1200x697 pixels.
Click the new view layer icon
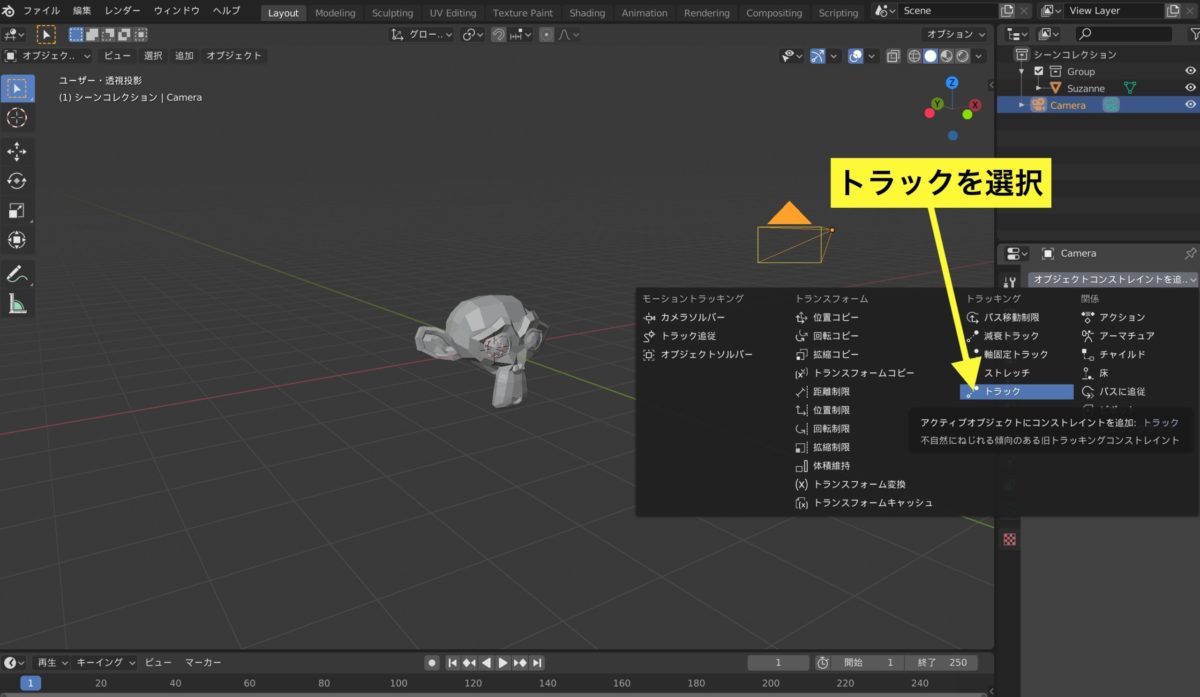(x=1175, y=11)
